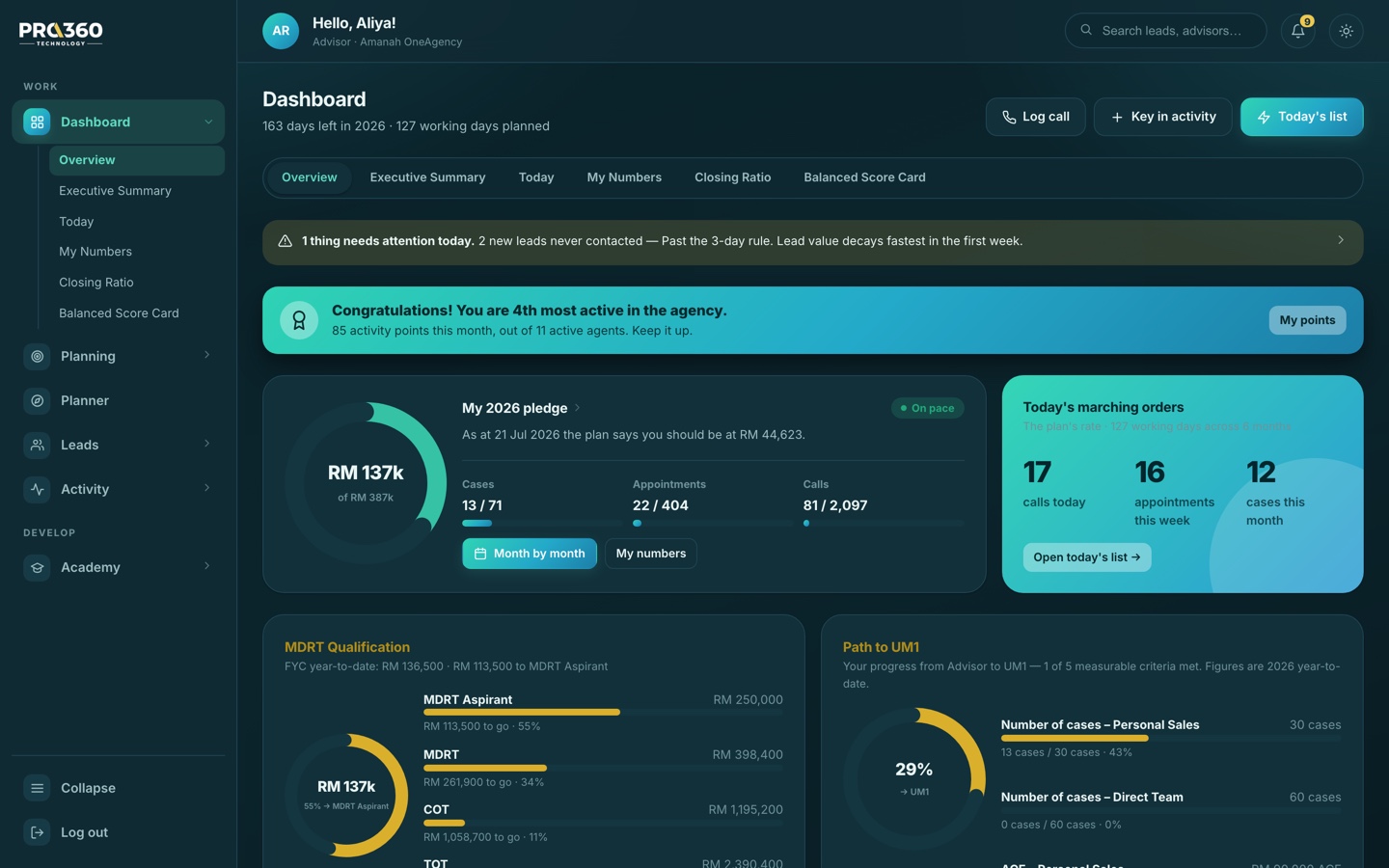The image size is (1389, 868).
Task: Click the Cases 13 / 71 progress bar
Action: [x=542, y=523]
